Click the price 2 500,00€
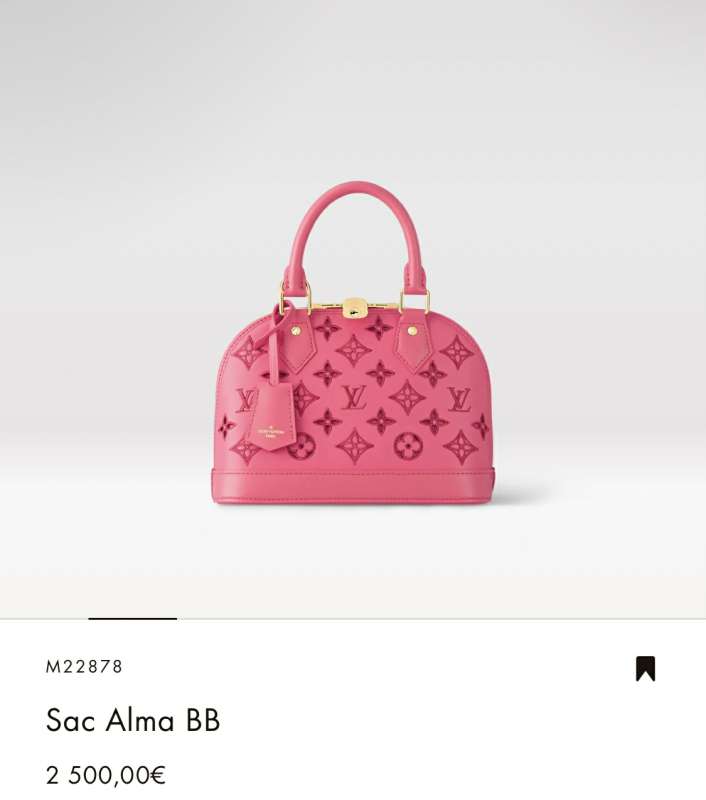This screenshot has height=800, width=706. click(x=106, y=775)
